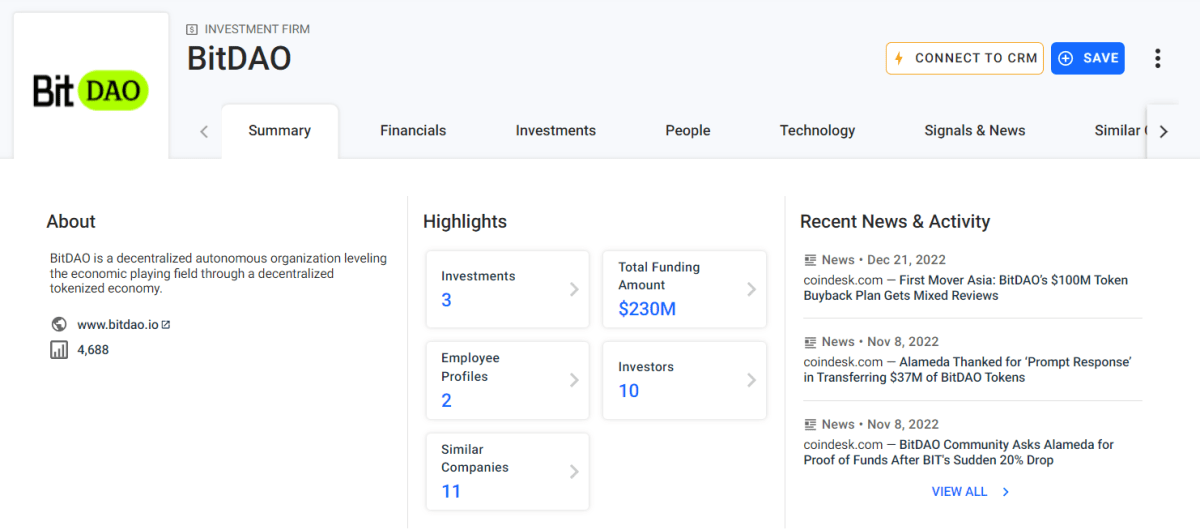
Task: Visit the www.bitdao.io link
Action: (x=118, y=325)
